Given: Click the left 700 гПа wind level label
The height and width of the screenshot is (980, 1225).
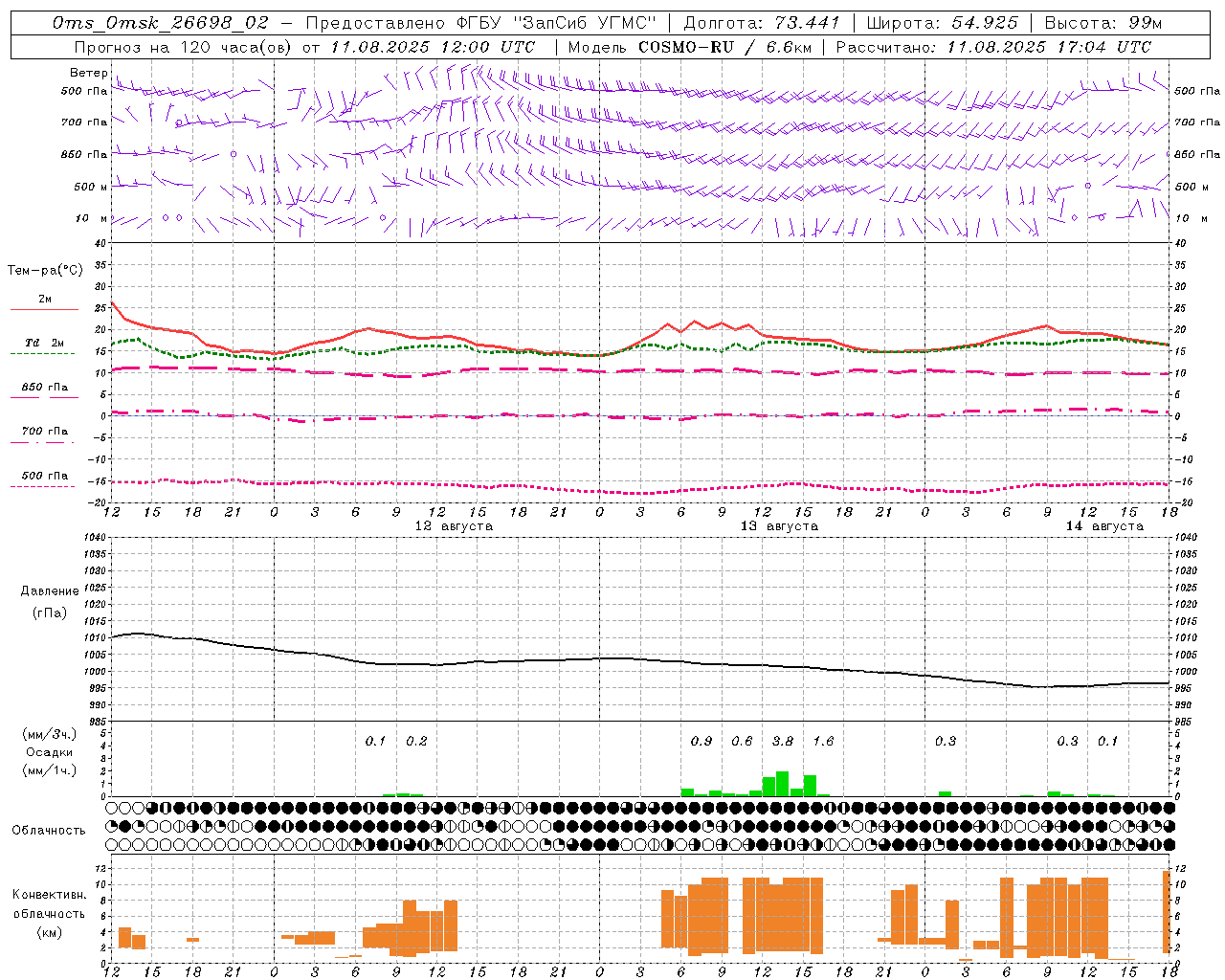Looking at the screenshot, I should [84, 122].
